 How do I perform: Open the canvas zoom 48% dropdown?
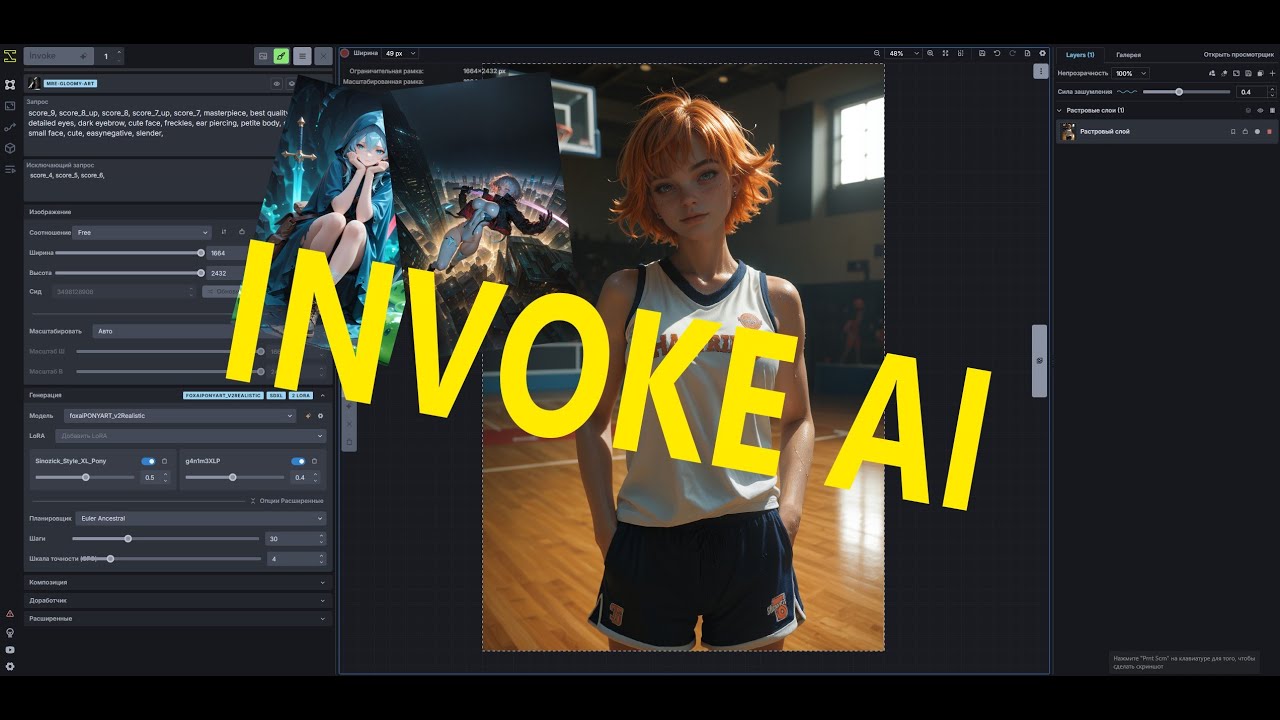tap(903, 53)
